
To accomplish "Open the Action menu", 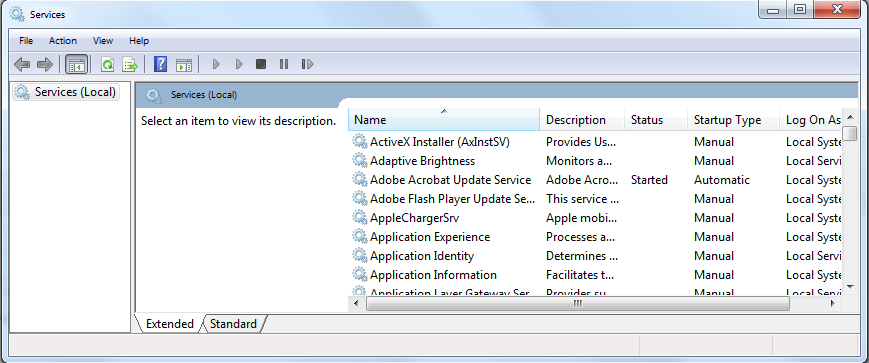I will click(x=63, y=40).
